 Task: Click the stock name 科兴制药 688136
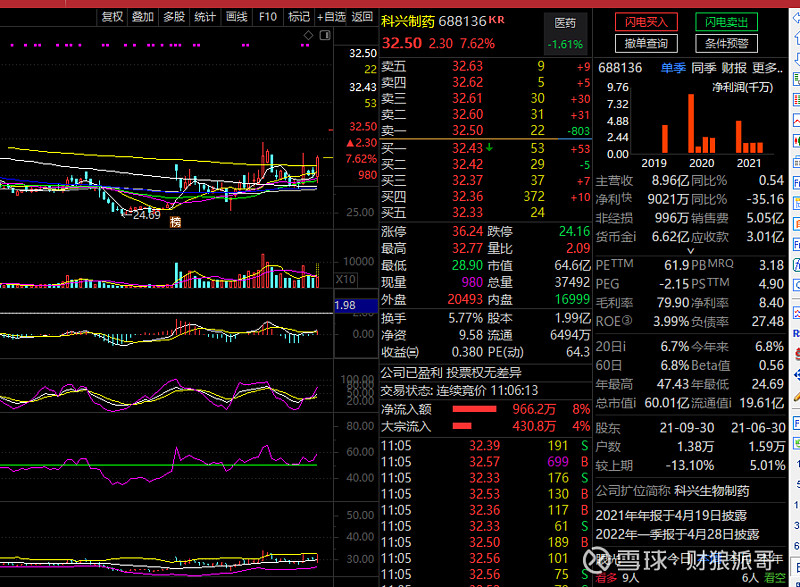click(x=434, y=21)
